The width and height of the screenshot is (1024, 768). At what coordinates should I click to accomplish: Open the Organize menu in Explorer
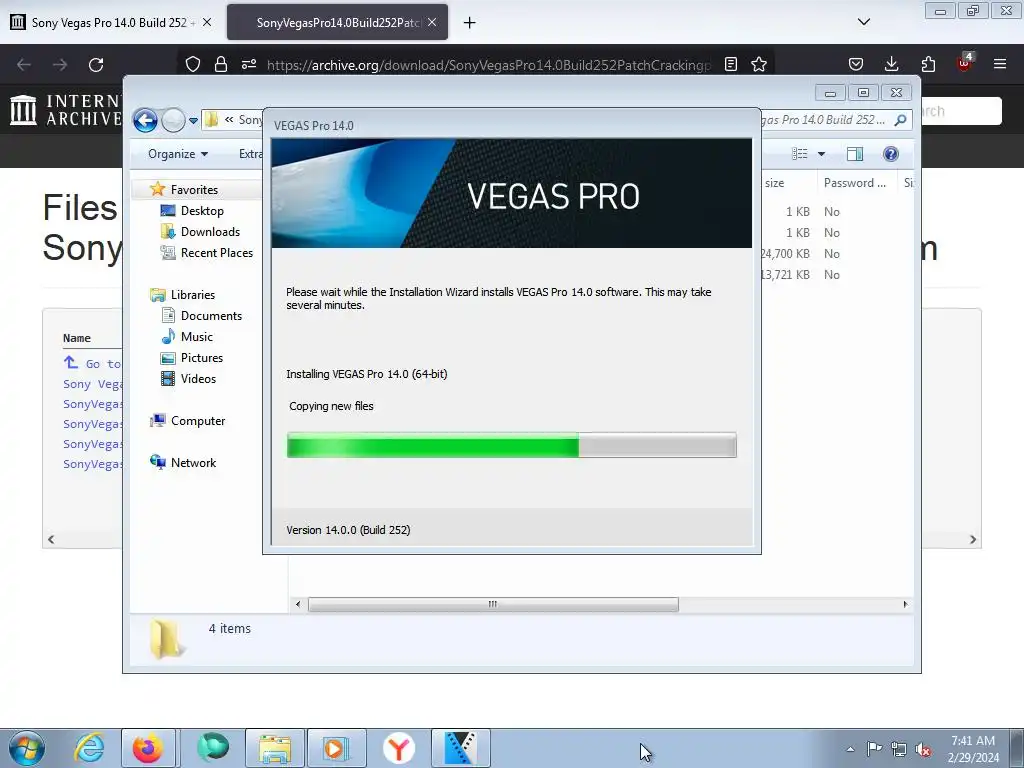click(x=178, y=154)
